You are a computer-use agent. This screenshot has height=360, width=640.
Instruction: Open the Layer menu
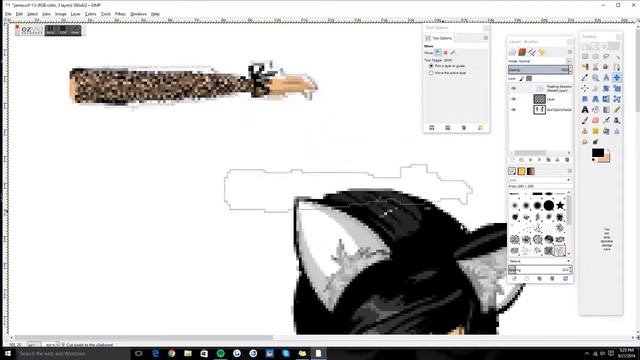[x=76, y=14]
